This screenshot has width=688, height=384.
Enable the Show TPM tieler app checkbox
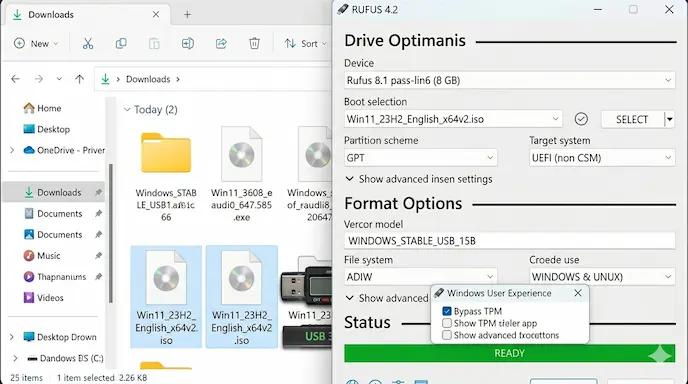447,323
